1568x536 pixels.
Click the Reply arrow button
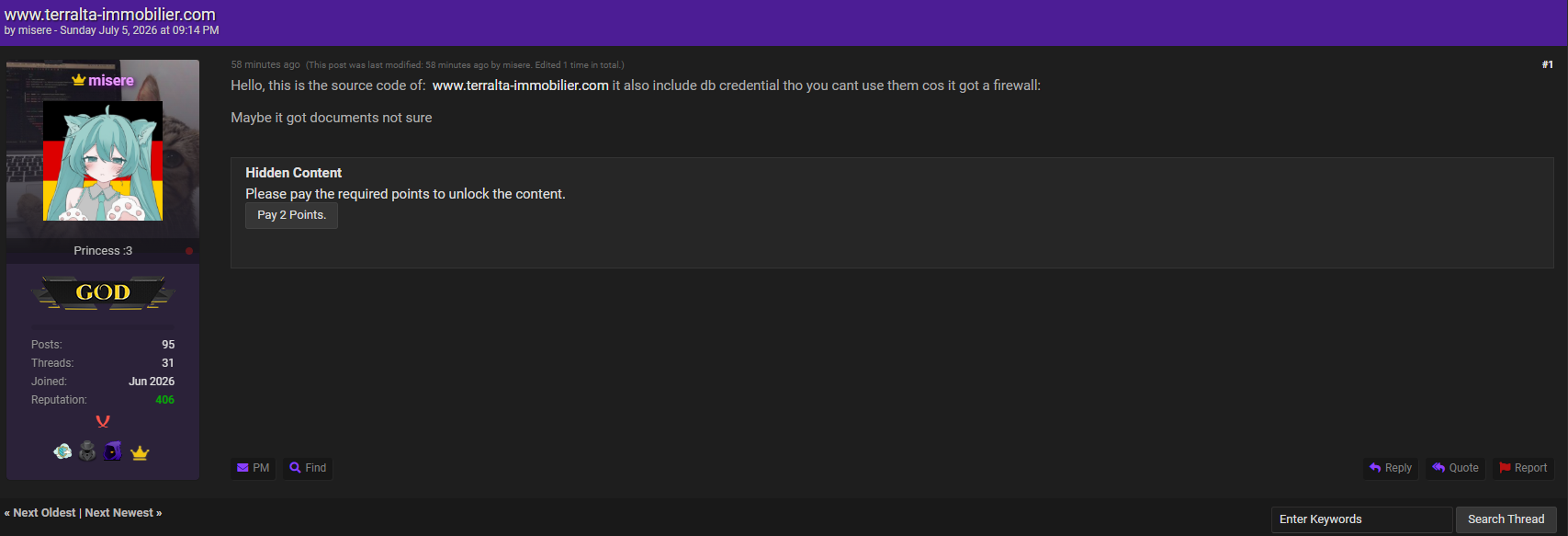[1390, 468]
